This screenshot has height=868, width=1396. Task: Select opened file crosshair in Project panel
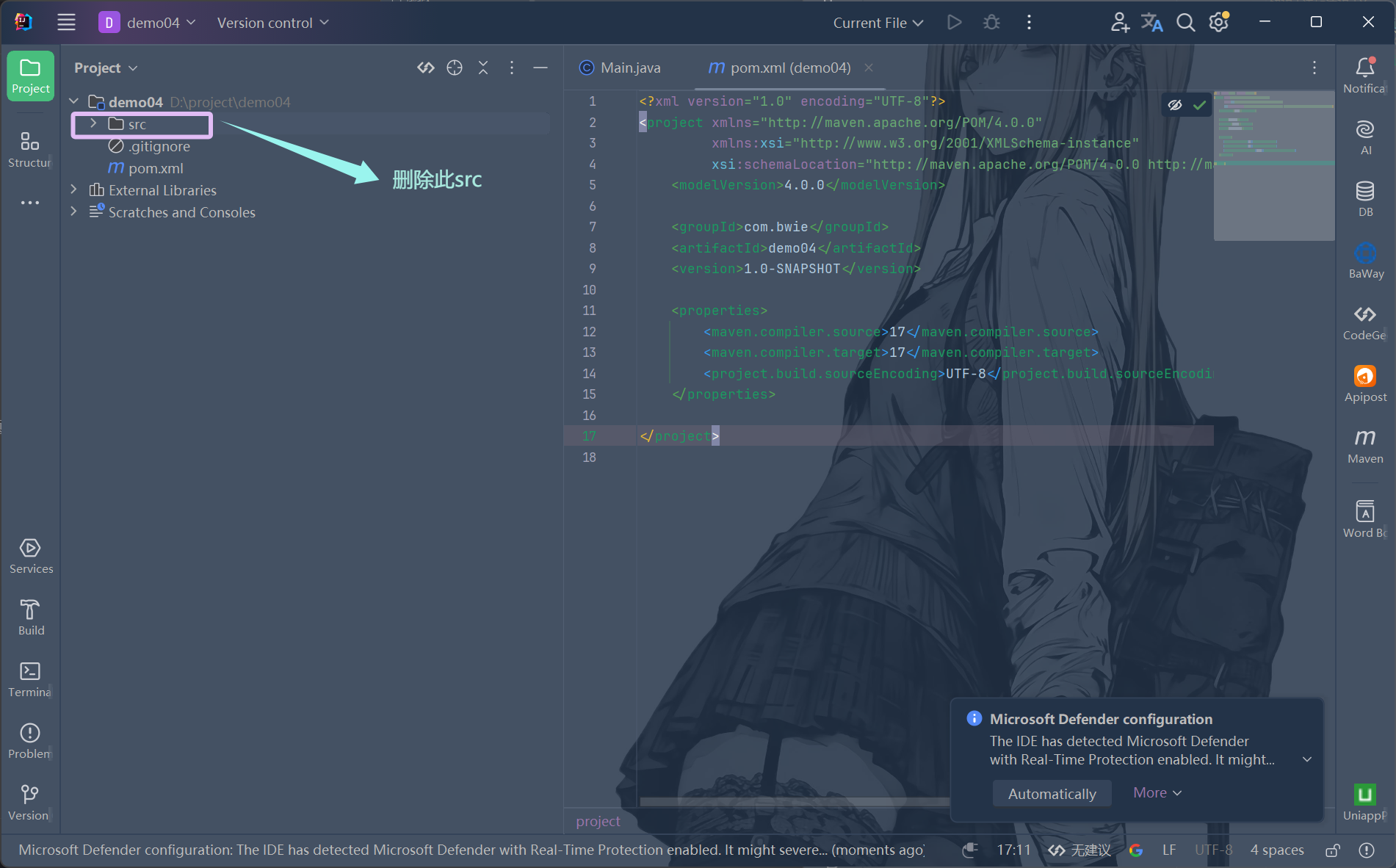pos(455,68)
